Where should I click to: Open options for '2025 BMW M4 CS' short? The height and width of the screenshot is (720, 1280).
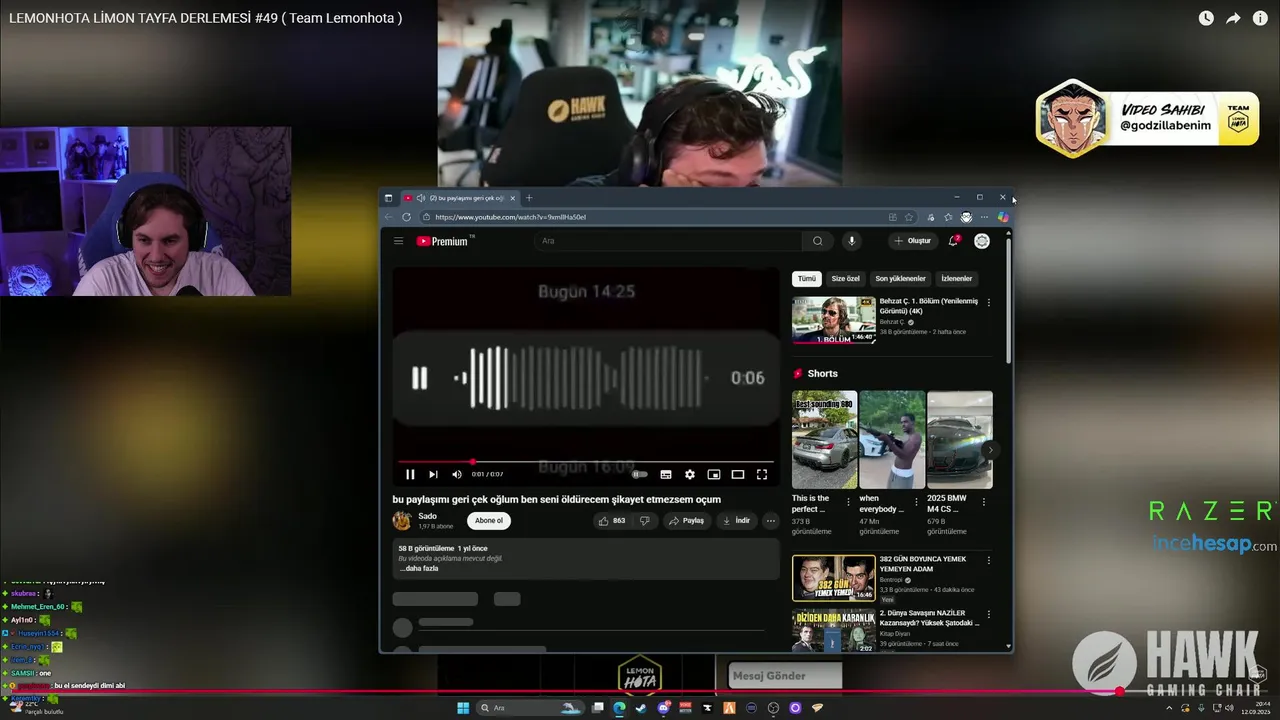[984, 502]
